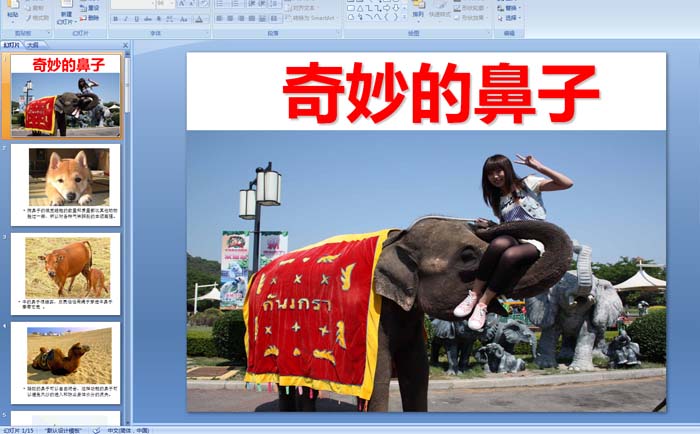Toggle text Shadow formatting
Screen dimensions: 700x434
click(158, 19)
